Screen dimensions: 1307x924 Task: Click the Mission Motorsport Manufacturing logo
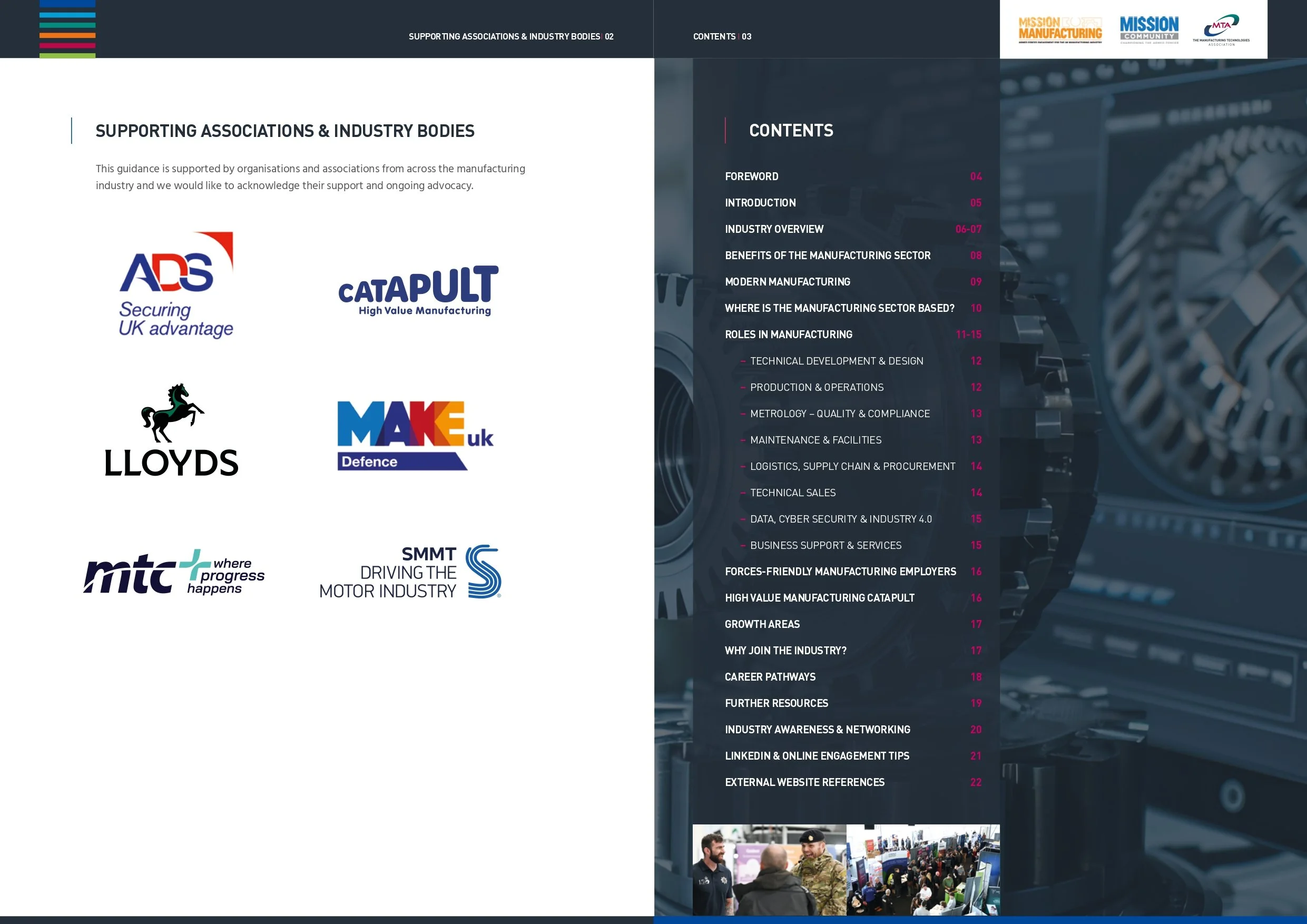tap(1060, 28)
